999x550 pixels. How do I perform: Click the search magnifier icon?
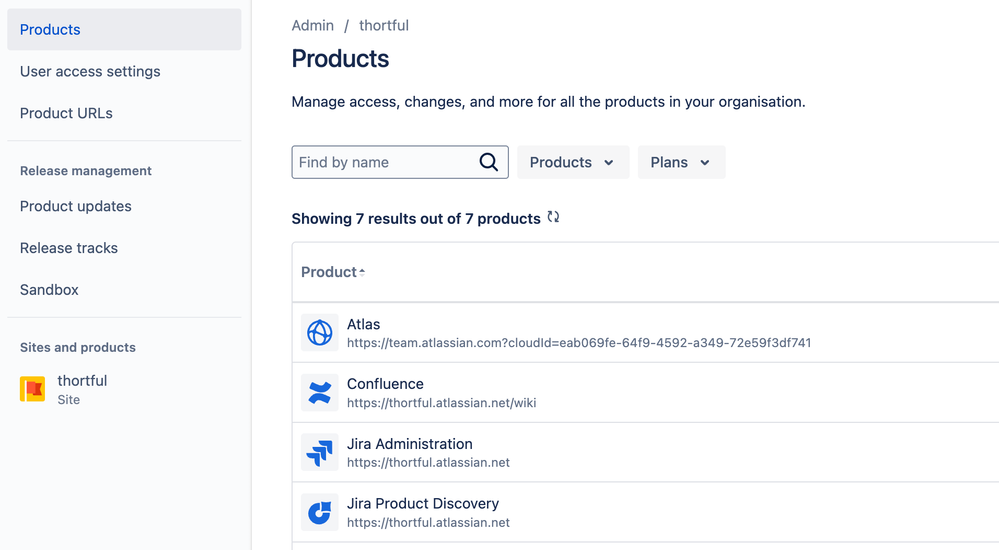coord(489,162)
